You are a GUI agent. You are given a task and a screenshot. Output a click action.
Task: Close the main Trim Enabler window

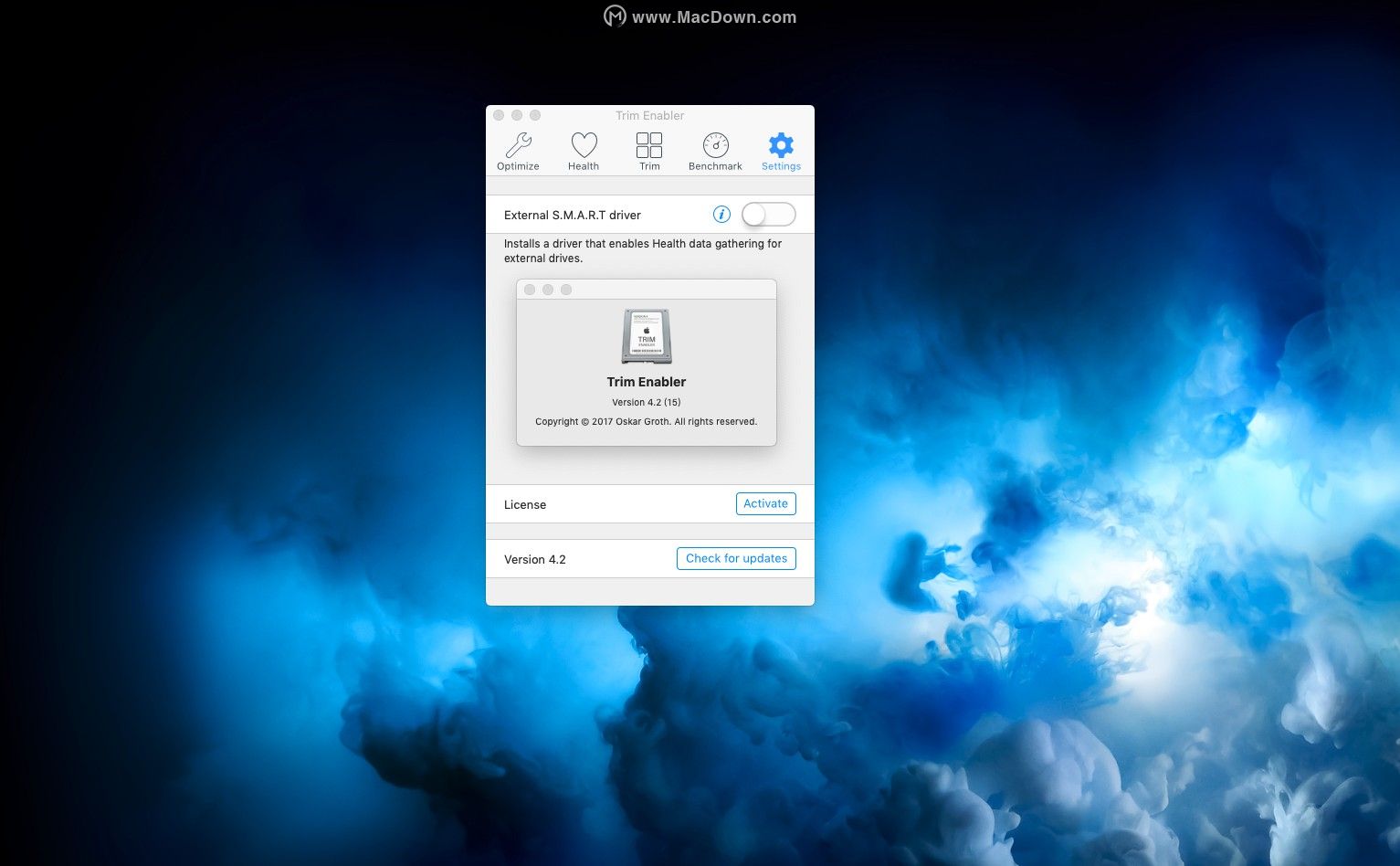(x=499, y=115)
